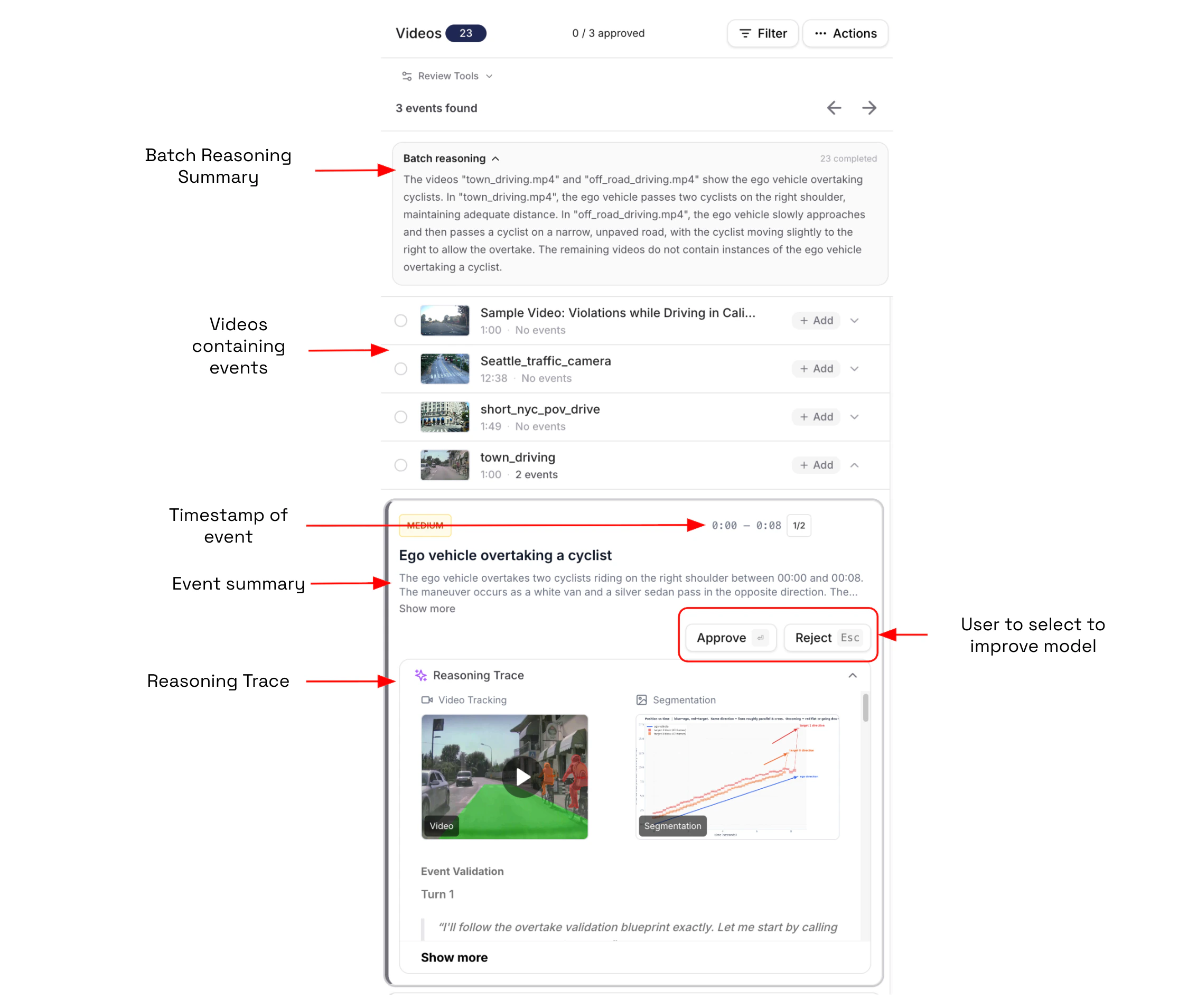Click the '23 completed' label
The height and width of the screenshot is (1008, 1197).
[x=848, y=158]
